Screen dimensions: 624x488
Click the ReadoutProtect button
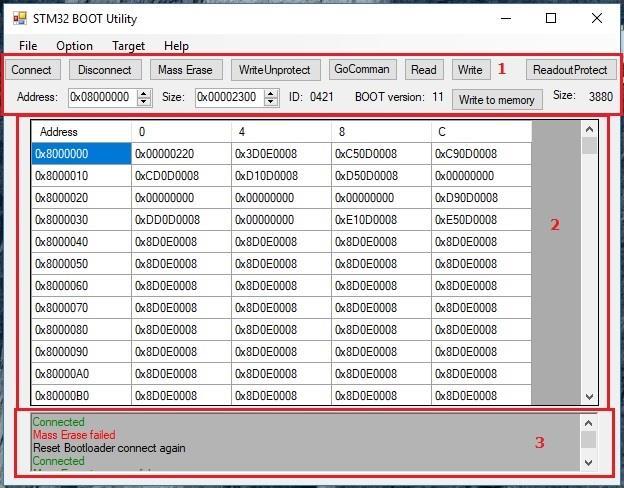[x=571, y=70]
